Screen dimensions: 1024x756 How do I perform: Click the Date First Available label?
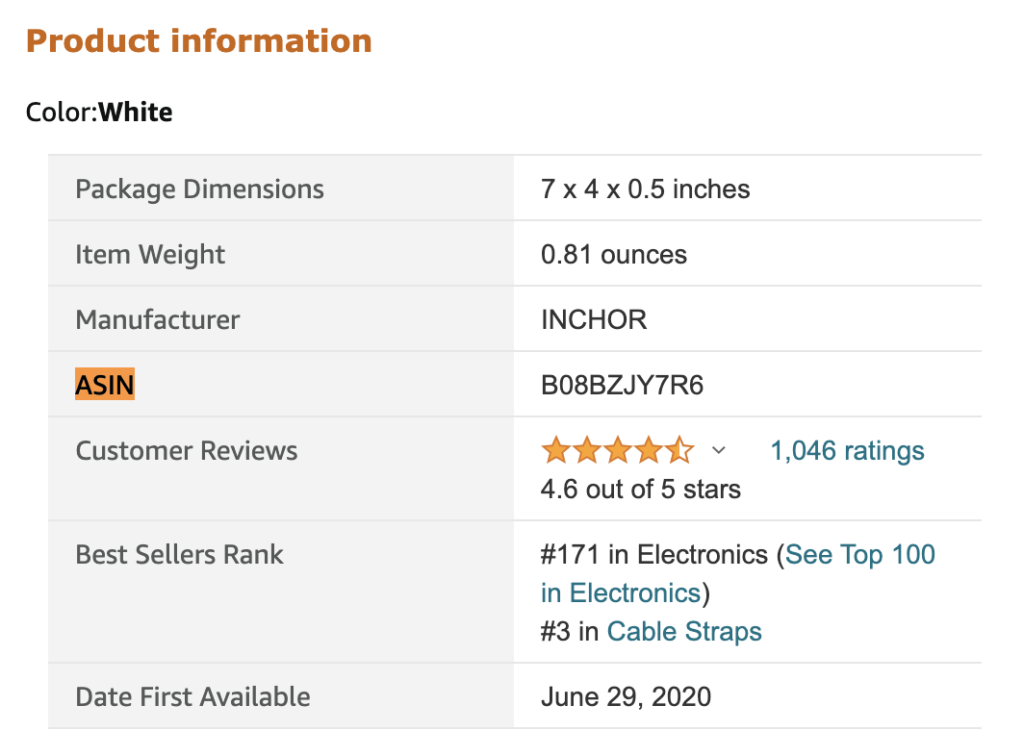tap(193, 697)
